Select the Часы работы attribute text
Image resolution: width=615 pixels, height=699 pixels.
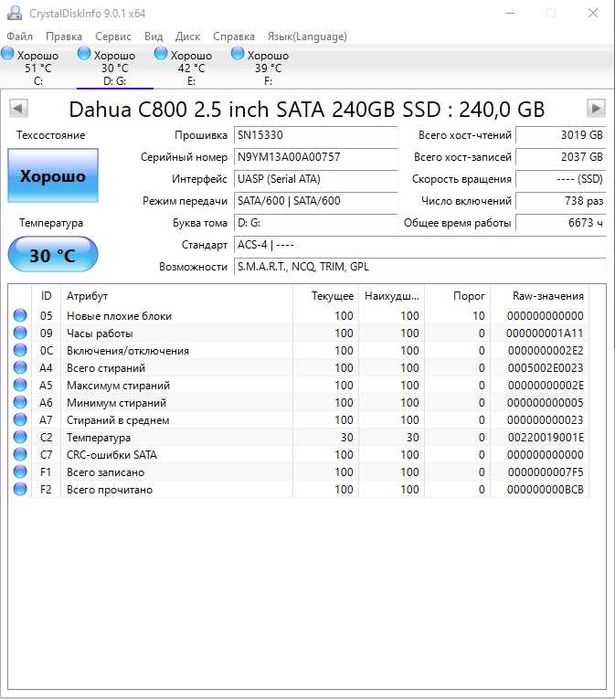point(100,333)
